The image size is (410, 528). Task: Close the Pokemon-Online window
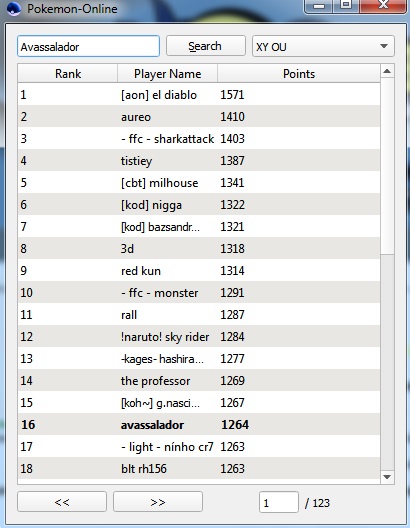pyautogui.click(x=383, y=5)
